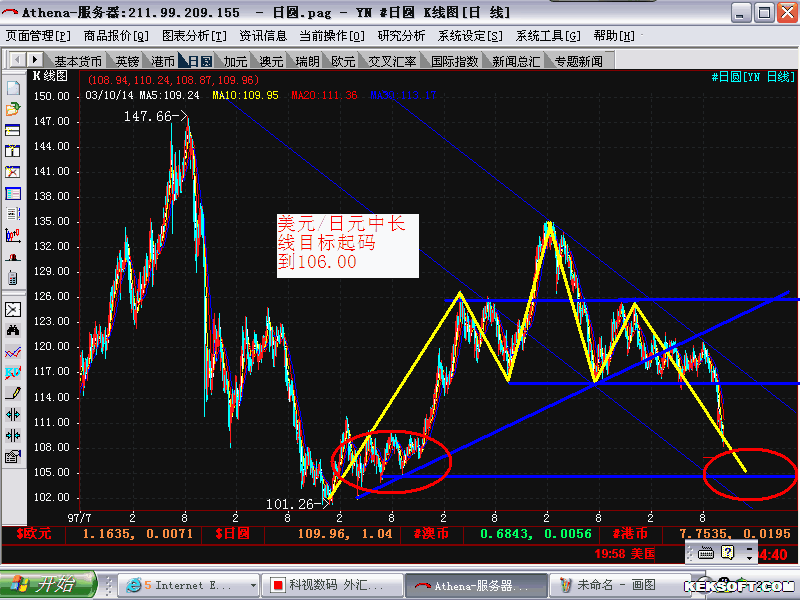
Task: Click the left scroll arrow of the tab strip
Action: (17, 60)
